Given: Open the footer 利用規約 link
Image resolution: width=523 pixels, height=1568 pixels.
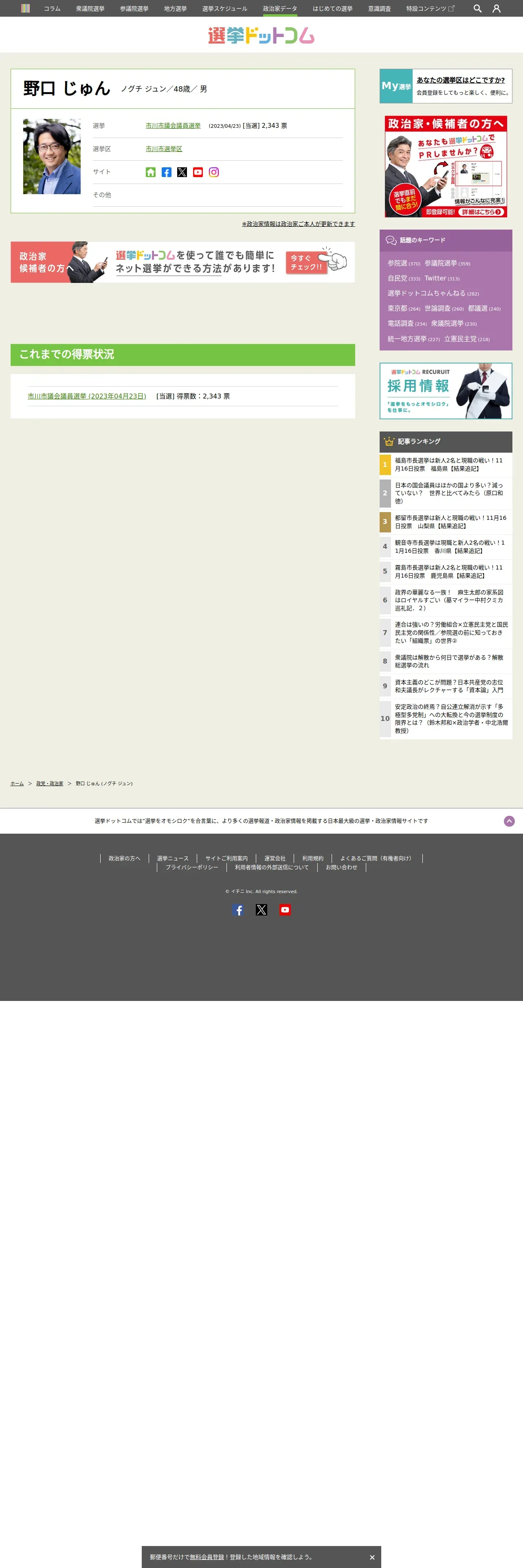Looking at the screenshot, I should pyautogui.click(x=313, y=858).
